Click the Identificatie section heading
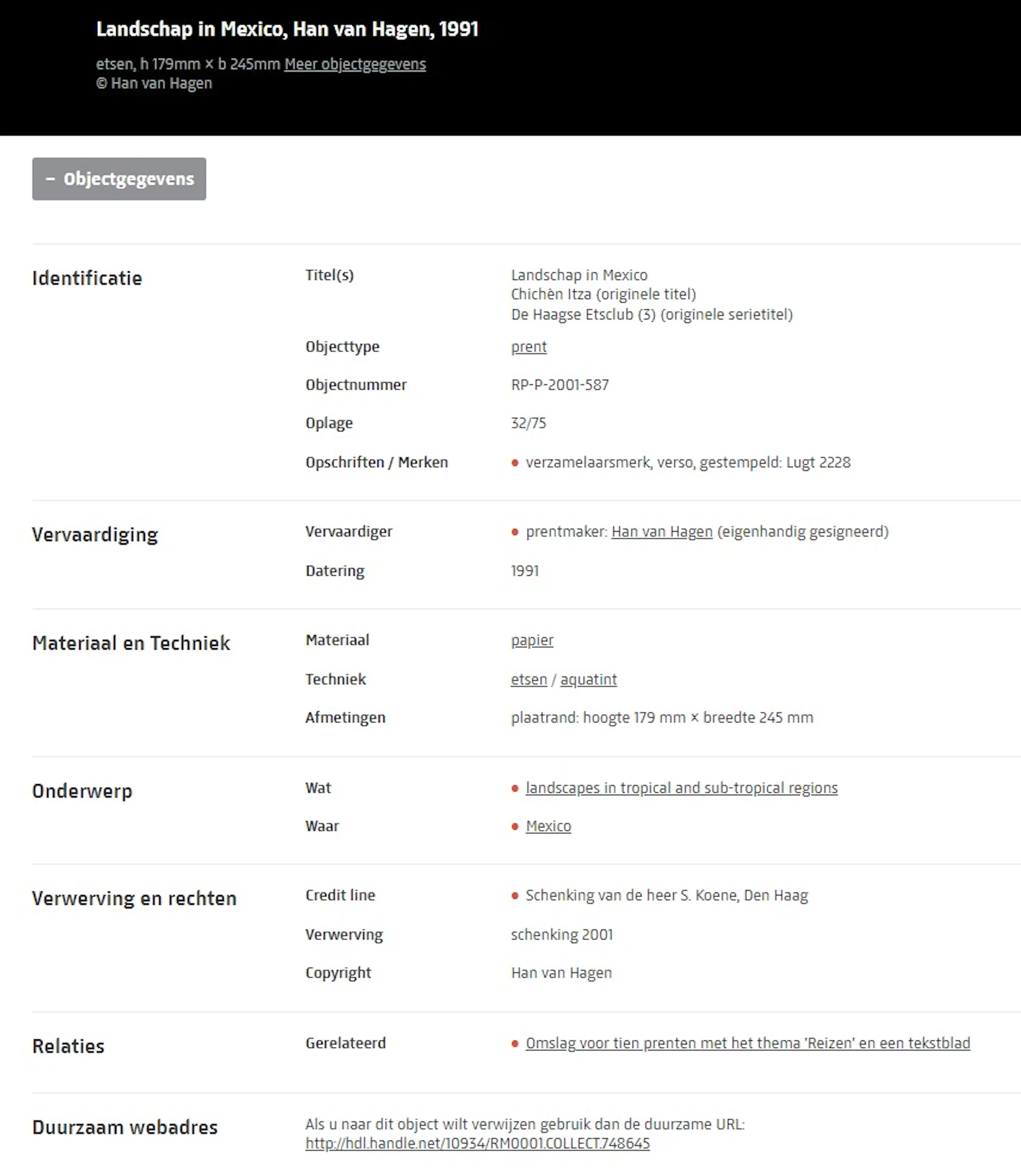 (x=87, y=279)
